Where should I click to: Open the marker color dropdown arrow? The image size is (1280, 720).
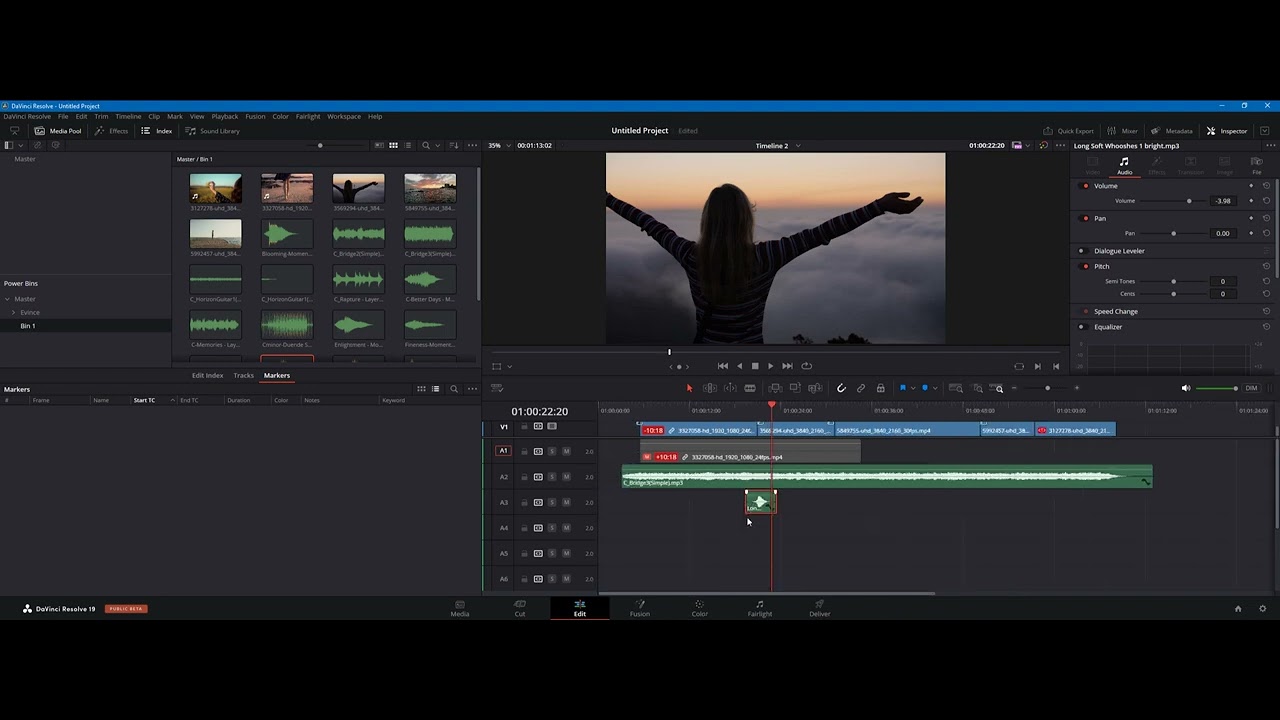point(935,388)
